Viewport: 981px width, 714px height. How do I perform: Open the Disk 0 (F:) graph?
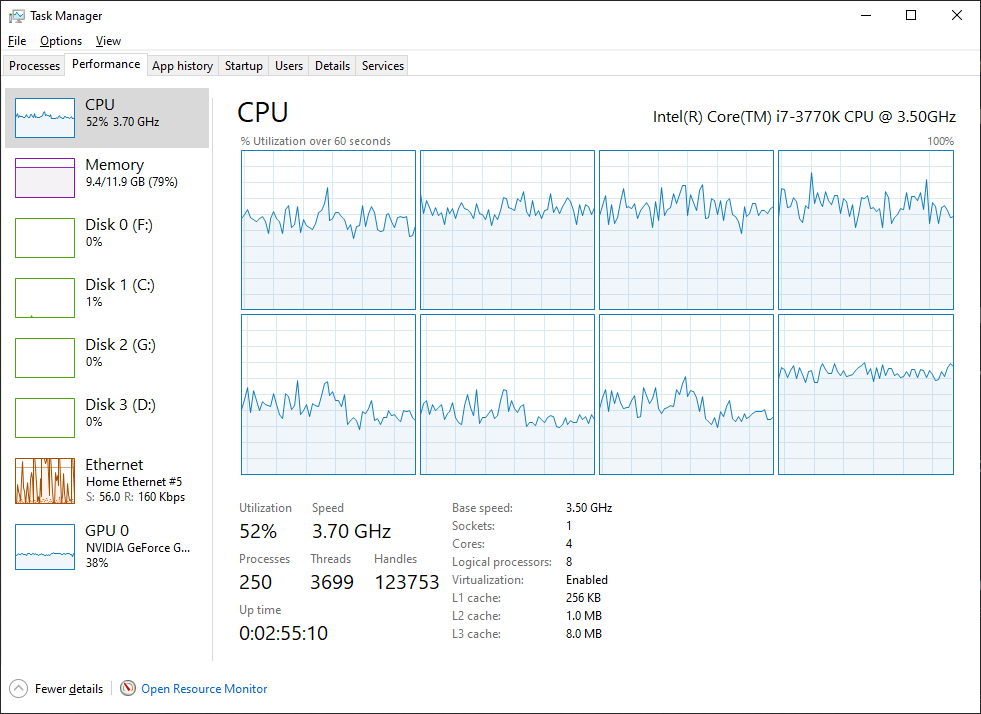click(x=45, y=238)
